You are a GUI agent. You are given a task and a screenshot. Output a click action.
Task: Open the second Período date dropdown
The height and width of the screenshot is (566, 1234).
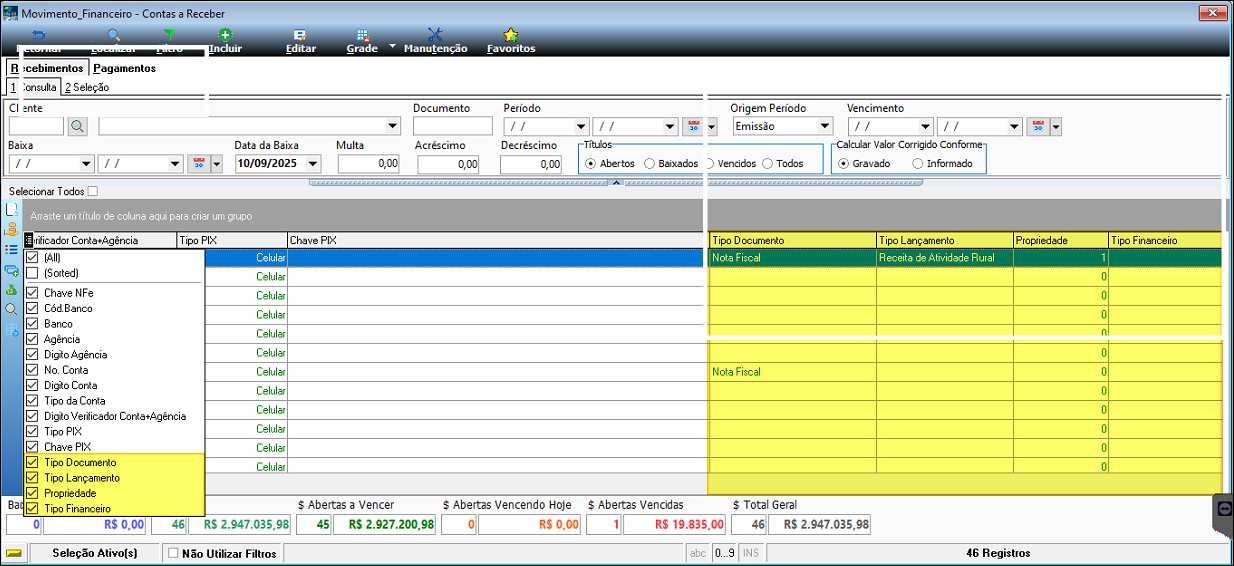670,126
